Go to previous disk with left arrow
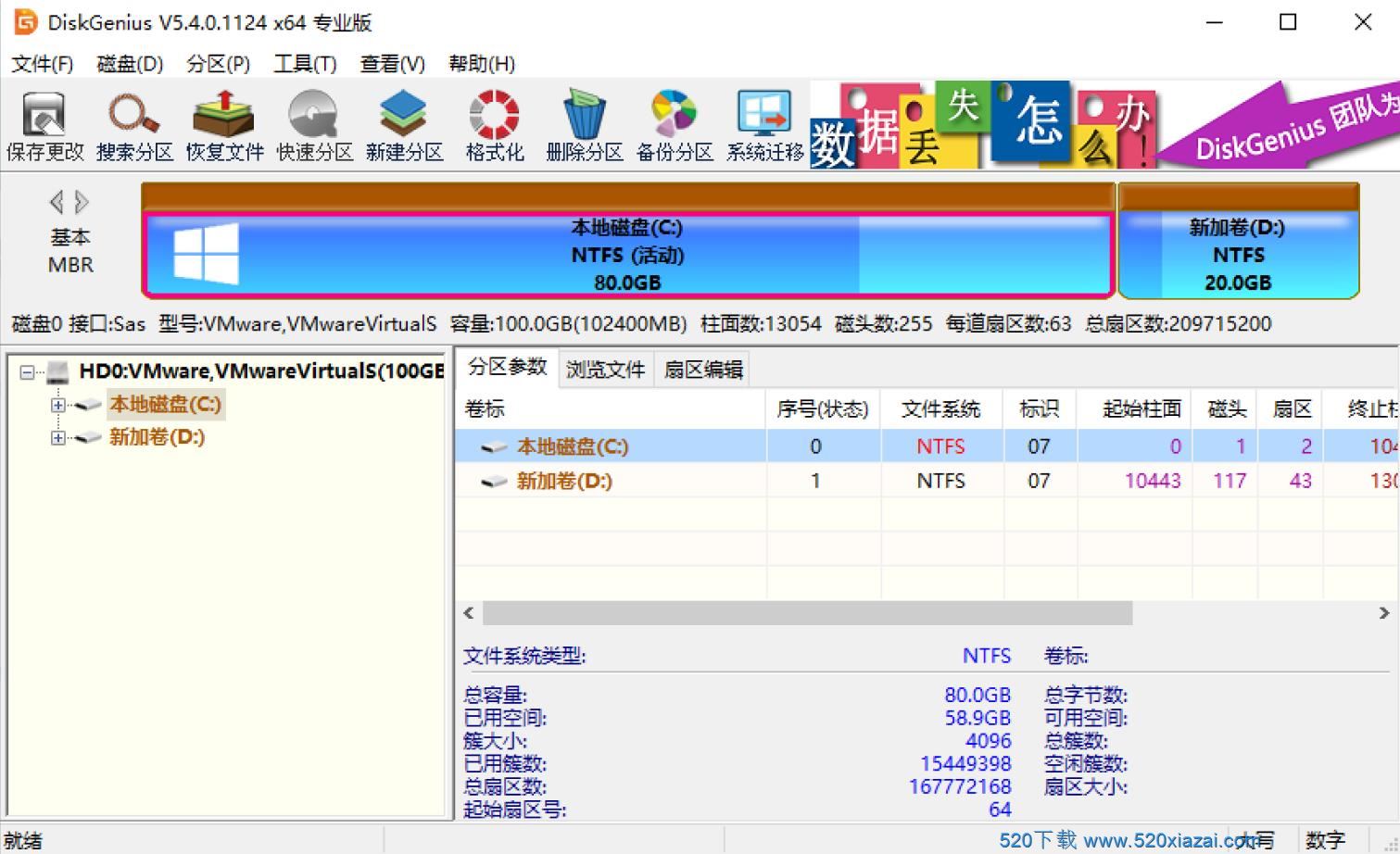The height and width of the screenshot is (854, 1400). coord(57,202)
